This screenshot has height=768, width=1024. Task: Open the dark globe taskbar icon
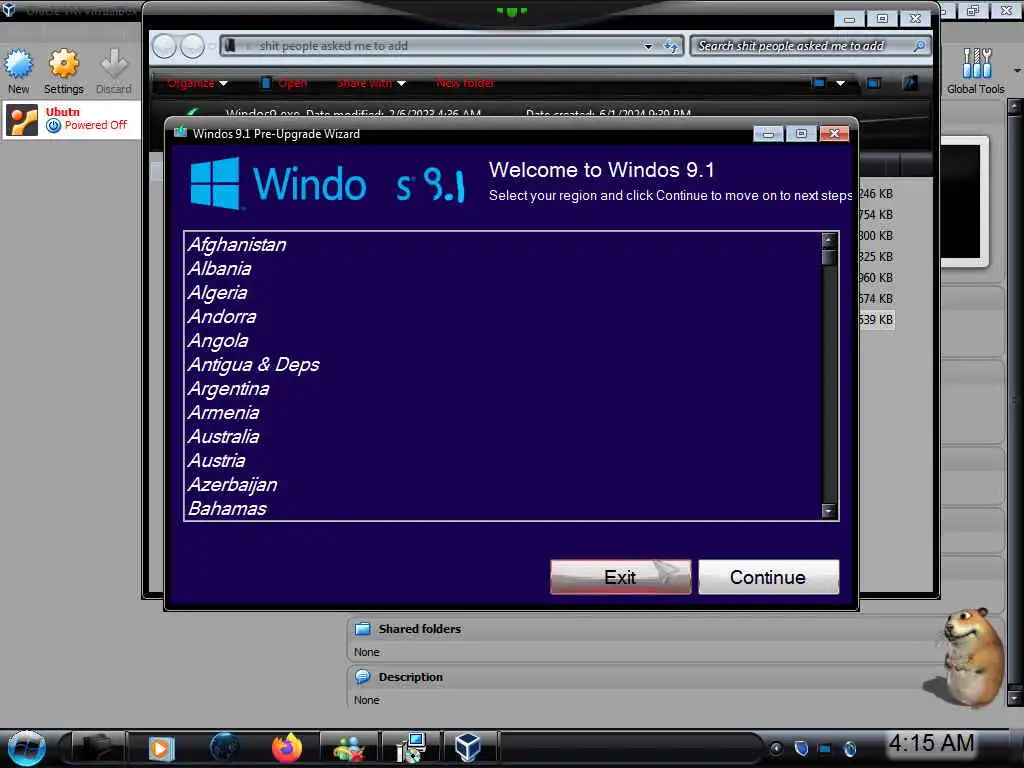(224, 747)
